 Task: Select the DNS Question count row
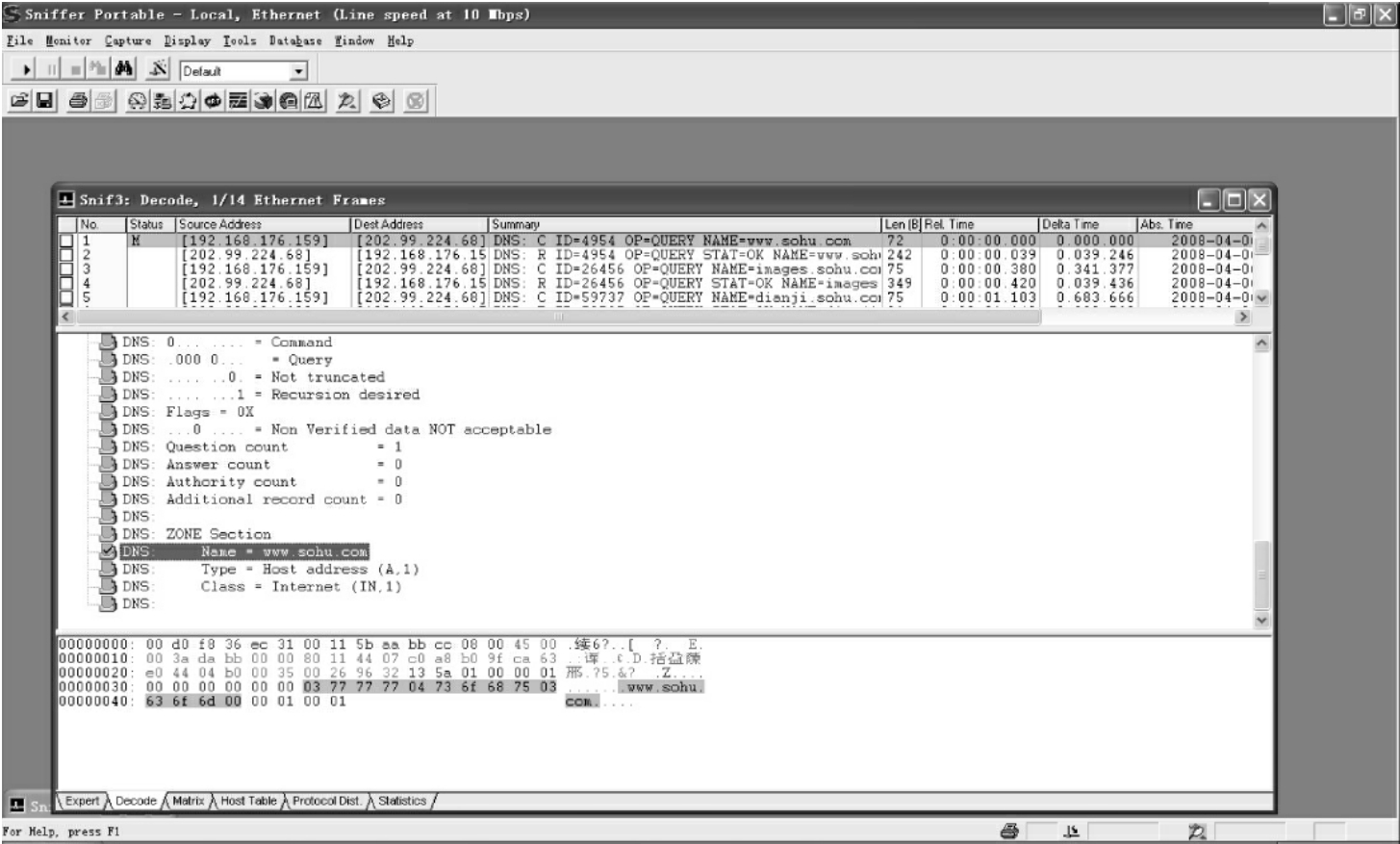coord(262,447)
